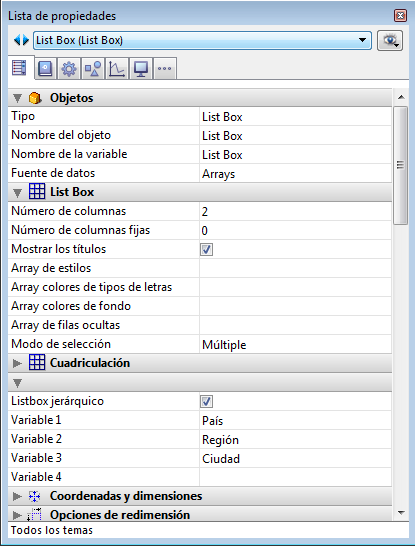Click the Número de columnas value field
415x546 pixels.
tap(295, 211)
